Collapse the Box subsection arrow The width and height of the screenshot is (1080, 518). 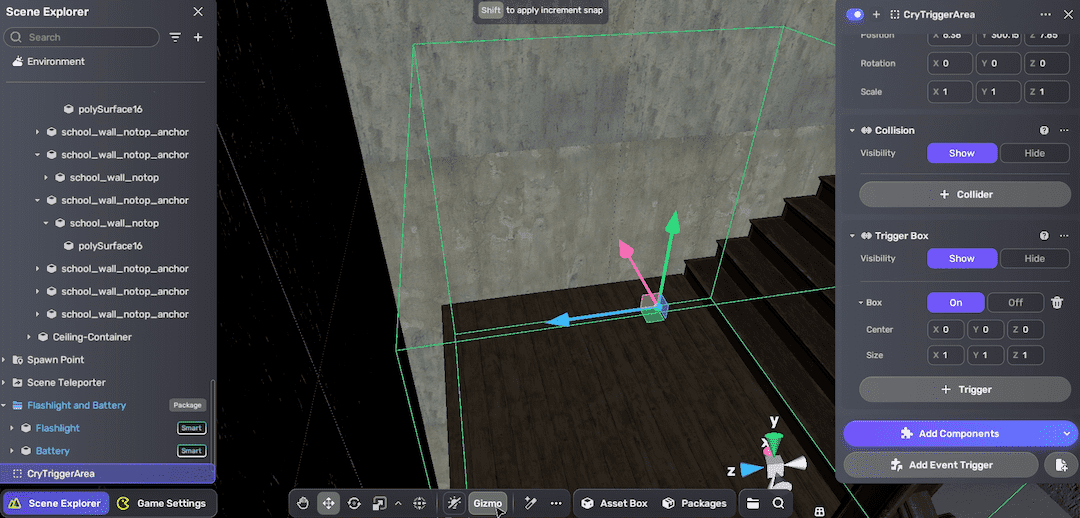coord(860,302)
